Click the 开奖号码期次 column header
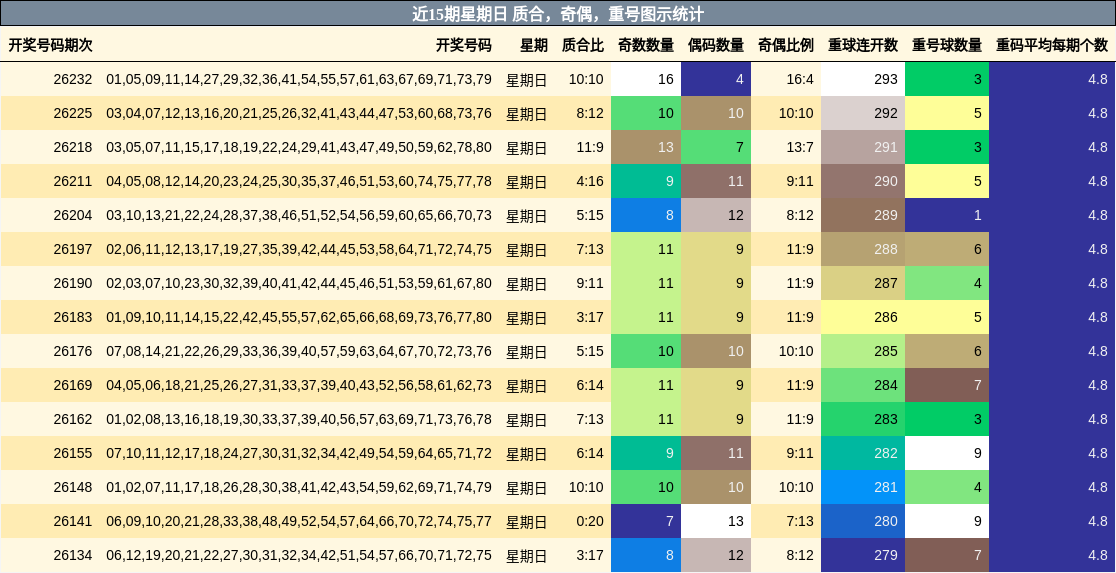This screenshot has height=573, width=1116. 51,46
